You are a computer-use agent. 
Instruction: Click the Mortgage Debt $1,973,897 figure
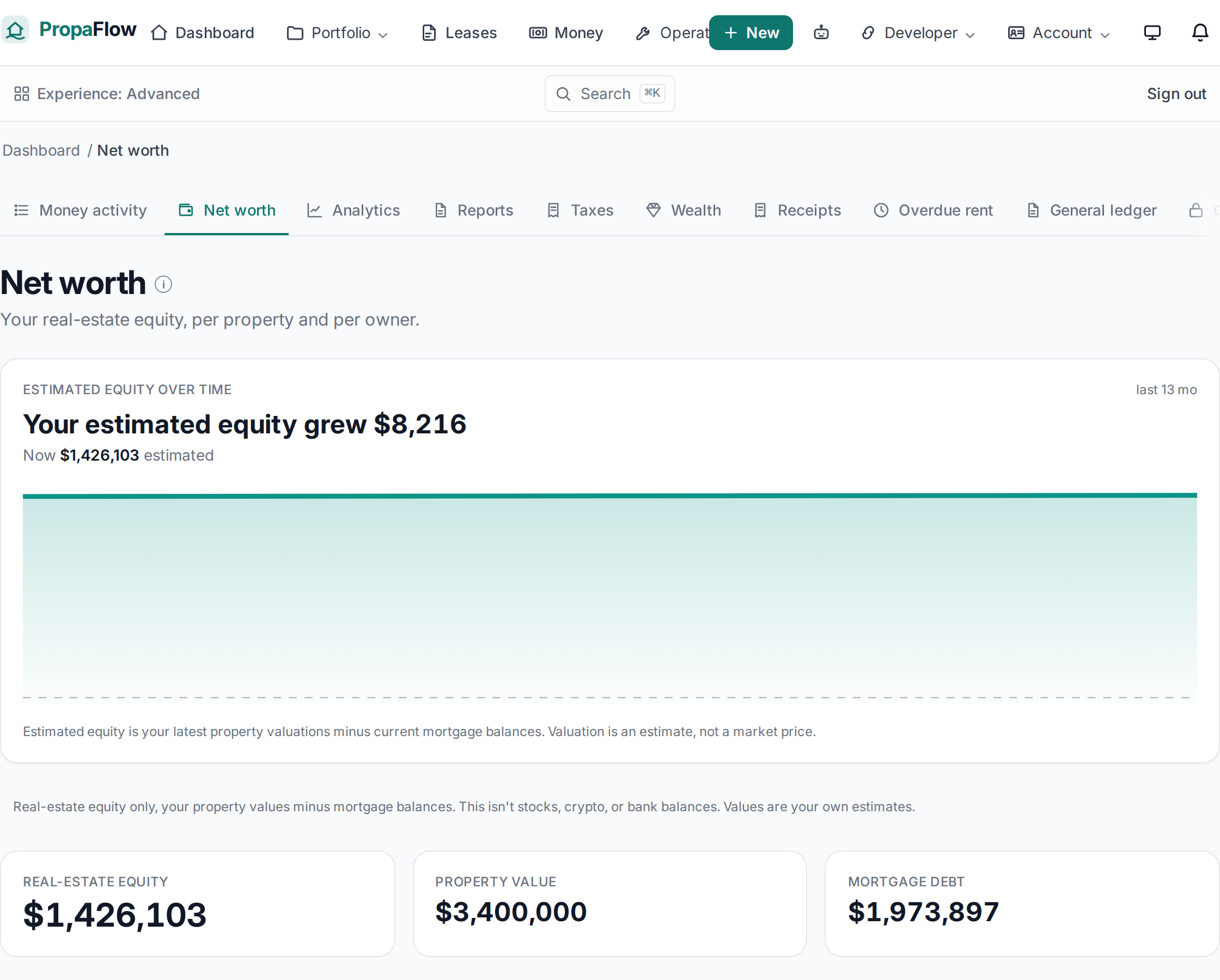click(924, 911)
